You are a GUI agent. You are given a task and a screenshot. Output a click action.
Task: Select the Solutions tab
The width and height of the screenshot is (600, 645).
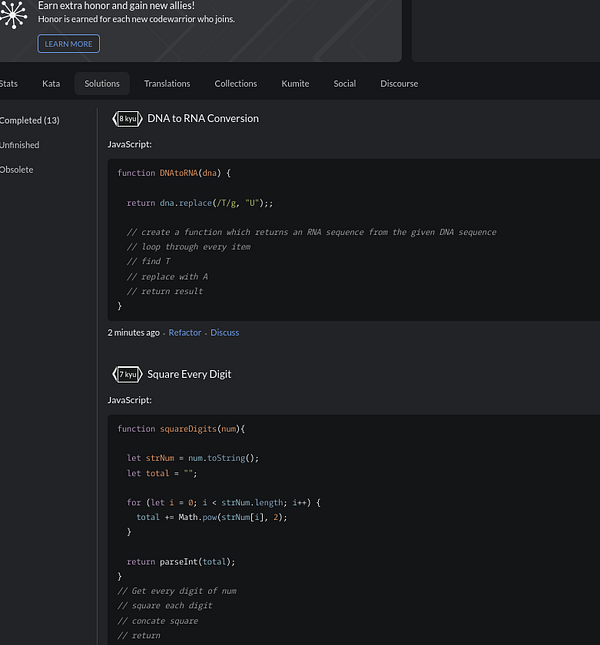click(x=102, y=84)
